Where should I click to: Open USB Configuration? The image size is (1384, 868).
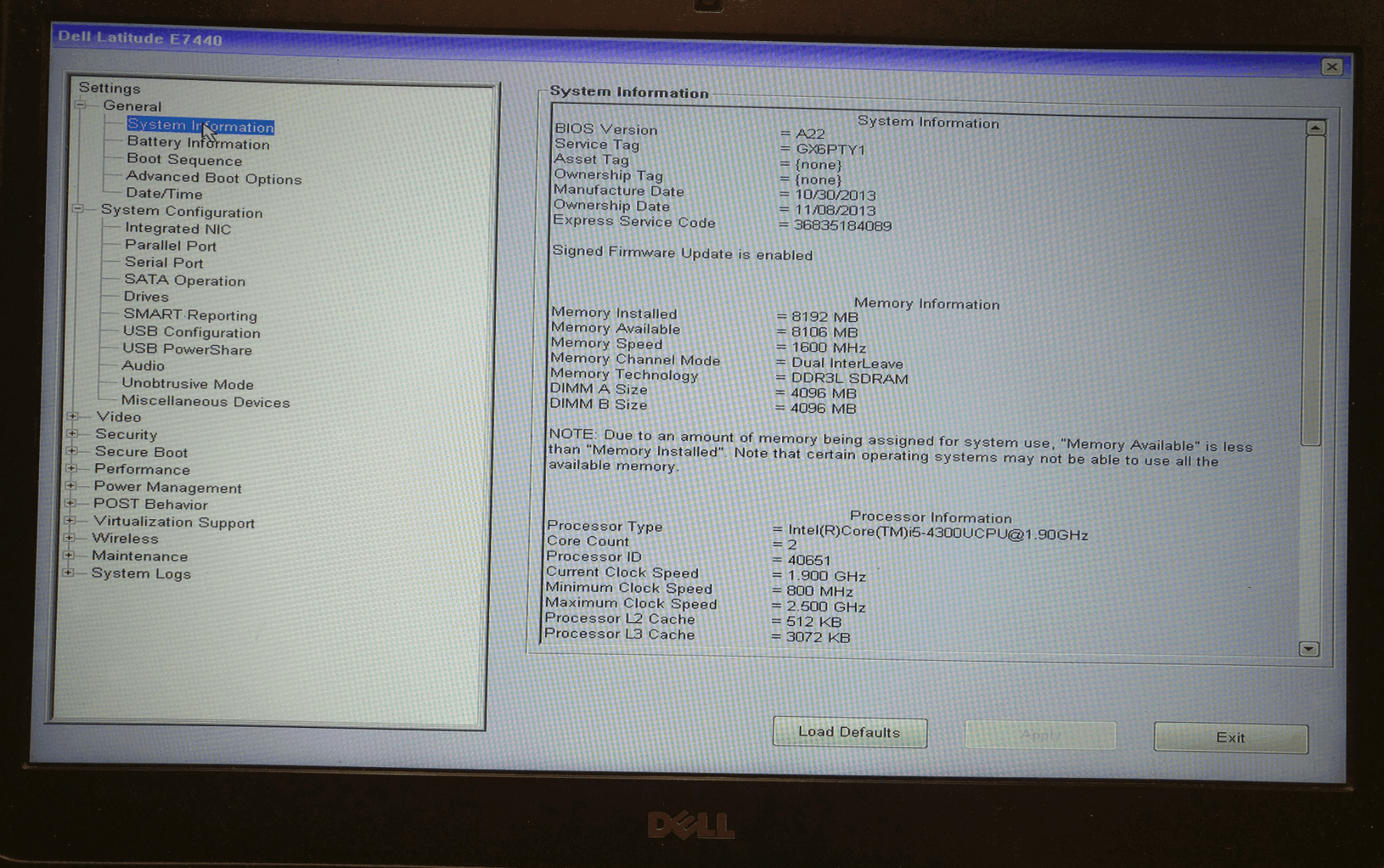tap(191, 332)
